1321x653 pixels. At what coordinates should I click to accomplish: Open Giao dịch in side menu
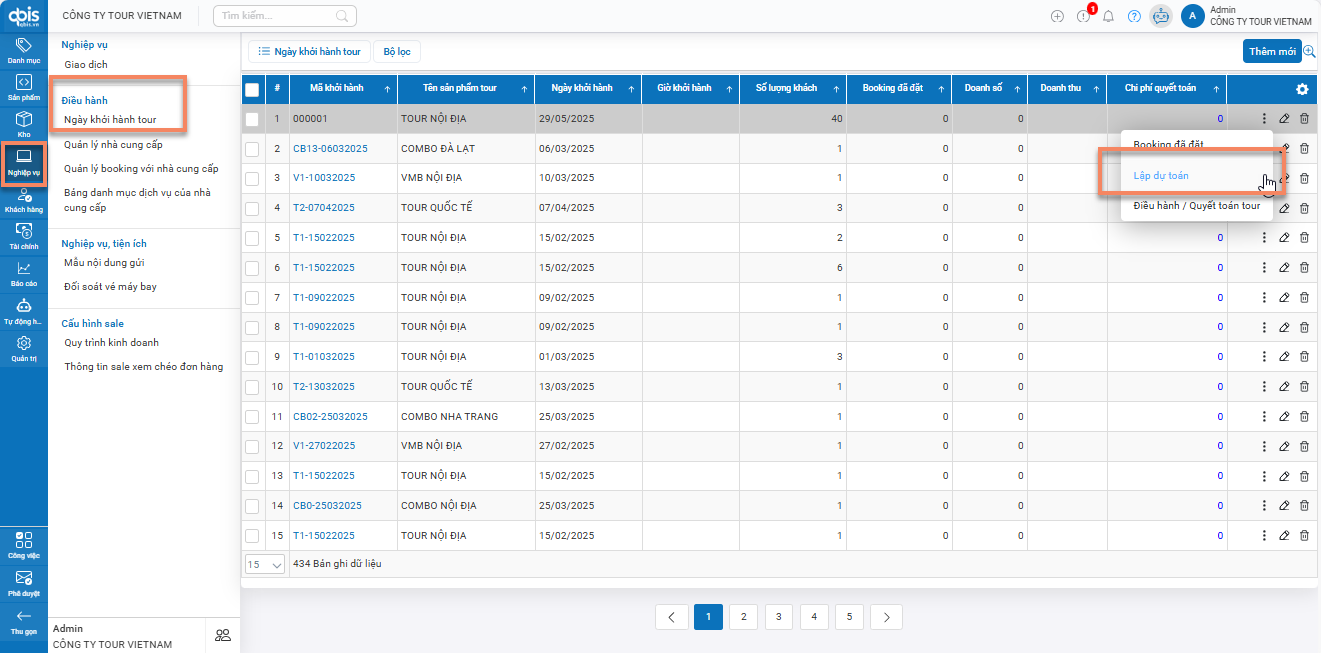pos(86,64)
